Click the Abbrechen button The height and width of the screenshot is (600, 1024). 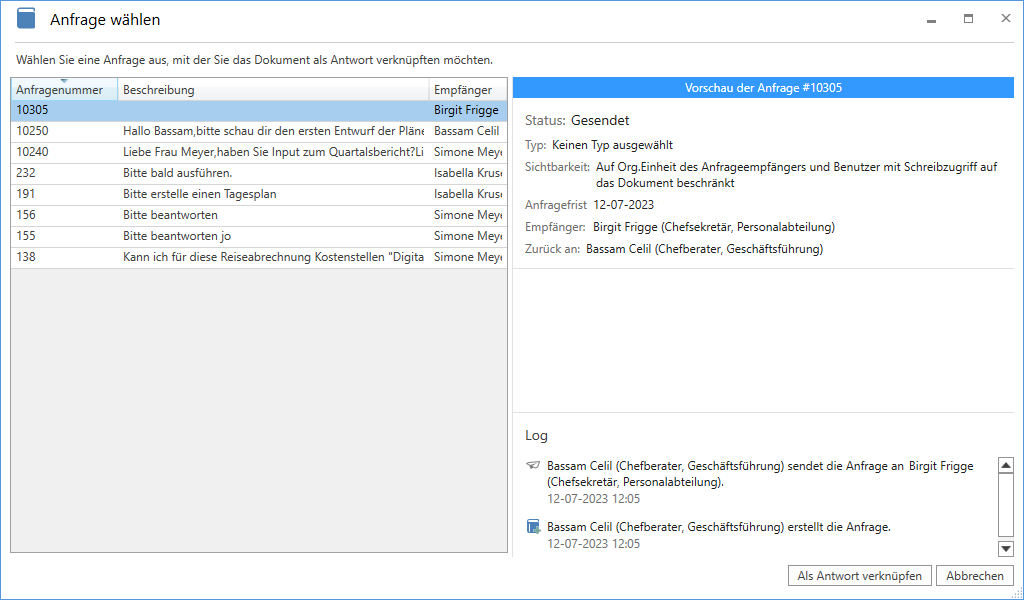pyautogui.click(x=974, y=576)
